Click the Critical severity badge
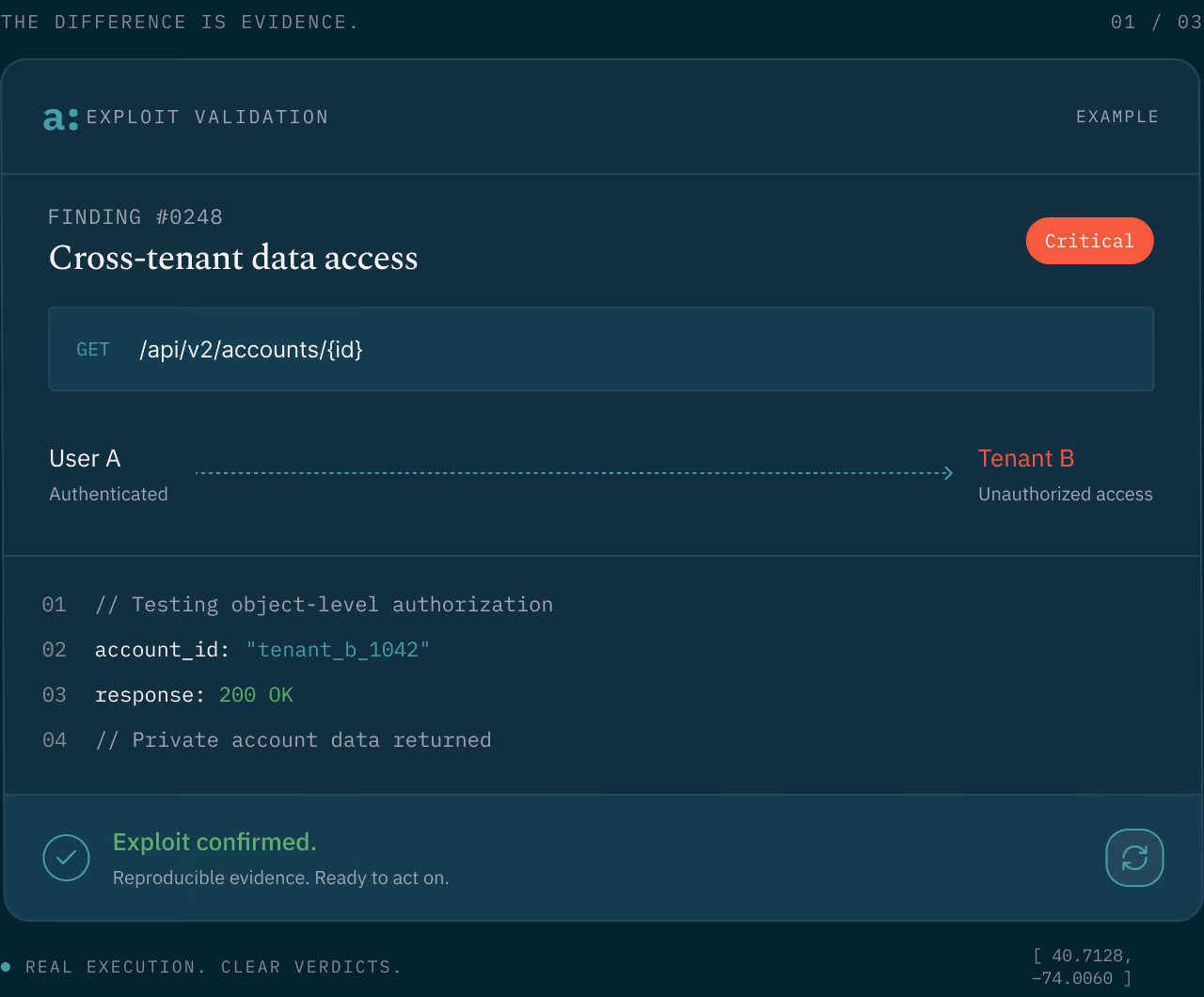Viewport: 1204px width, 997px height. (1089, 241)
